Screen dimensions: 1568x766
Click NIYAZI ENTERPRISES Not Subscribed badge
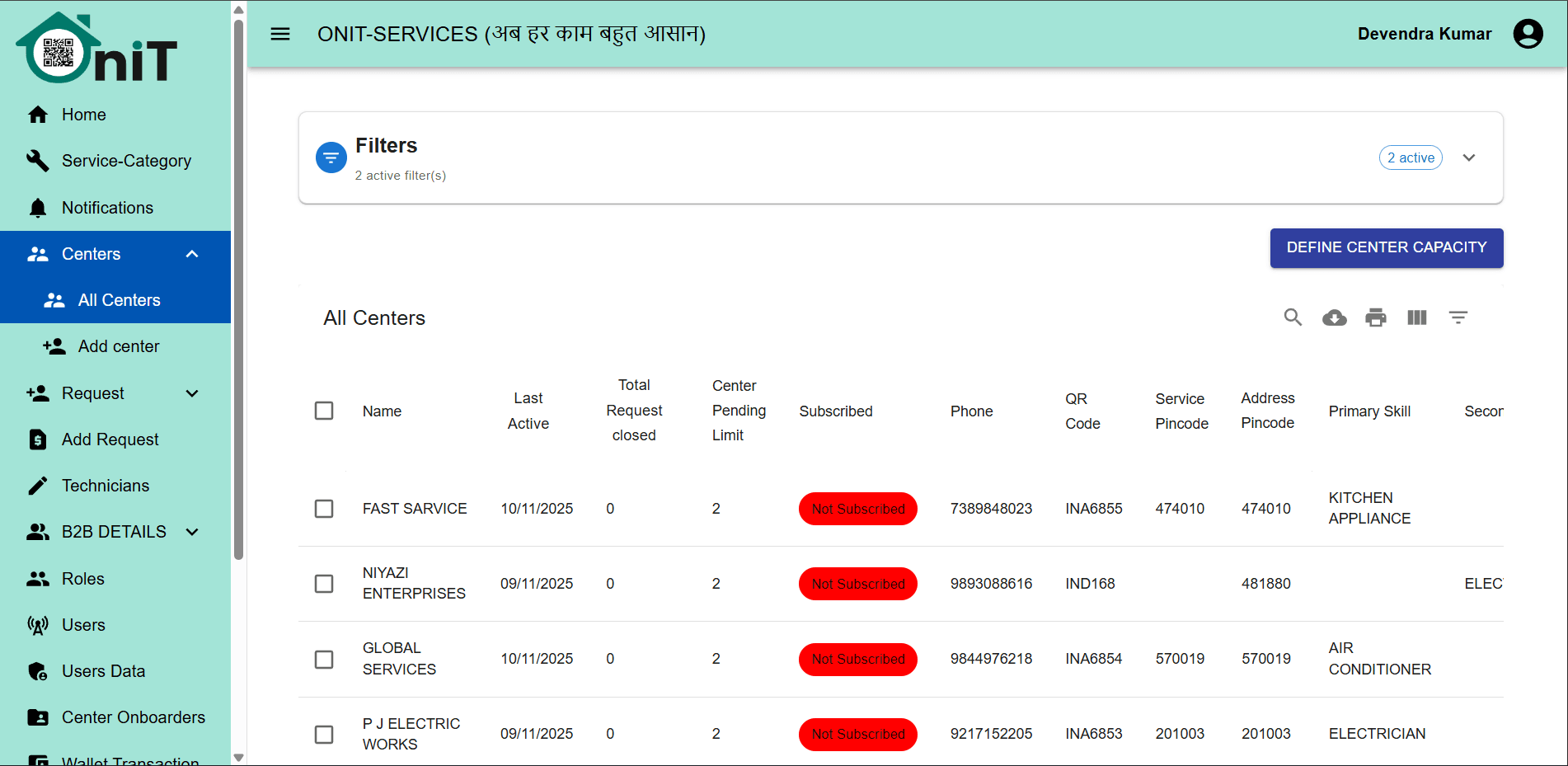(858, 584)
